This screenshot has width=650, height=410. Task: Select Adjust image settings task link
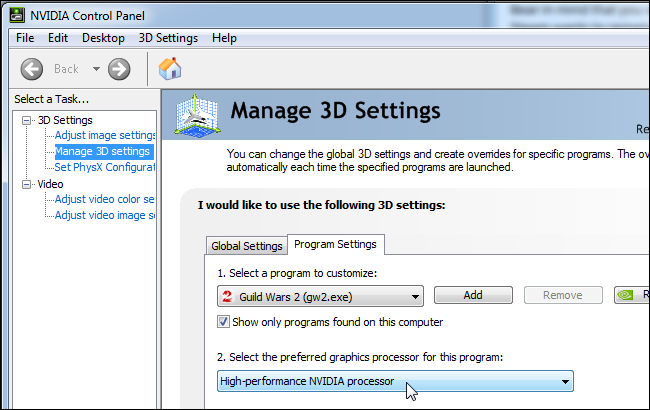[104, 135]
